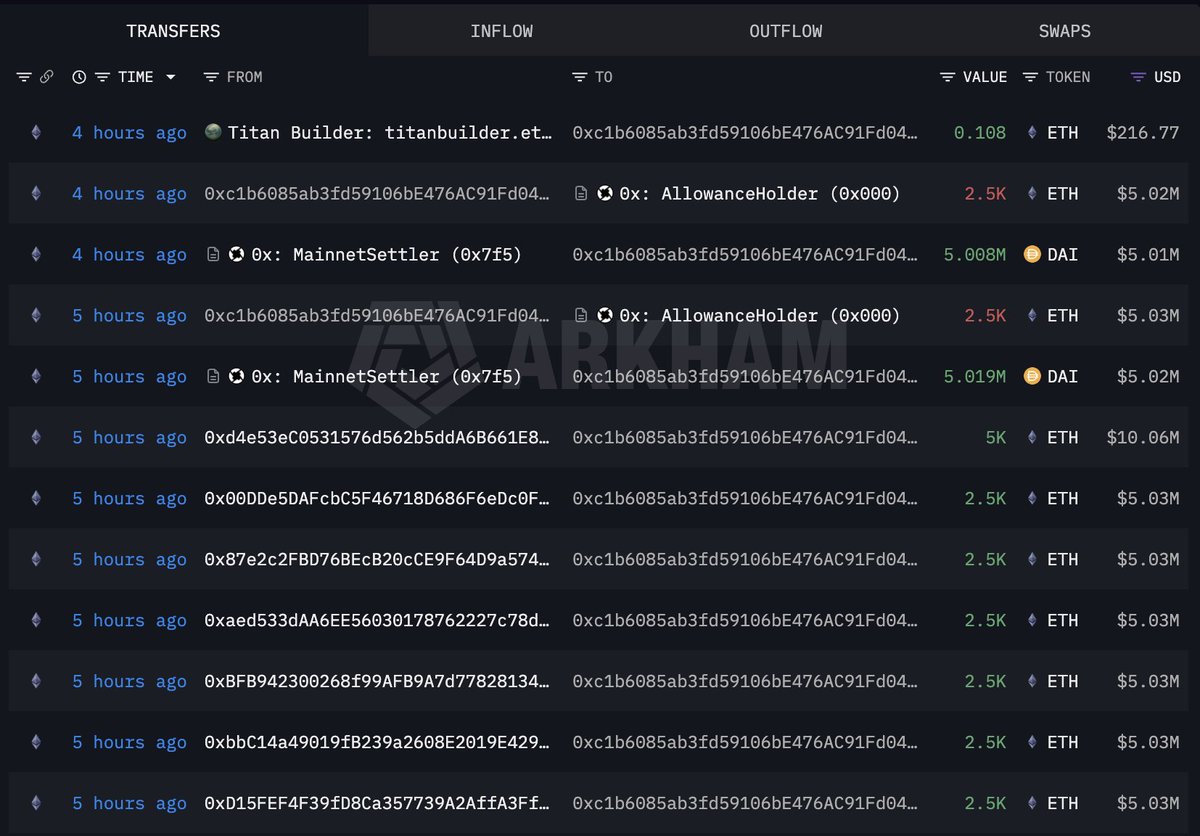Viewport: 1200px width, 836px height.
Task: Open '4 hours ago' transaction on Titan Builder row
Action: (x=129, y=133)
